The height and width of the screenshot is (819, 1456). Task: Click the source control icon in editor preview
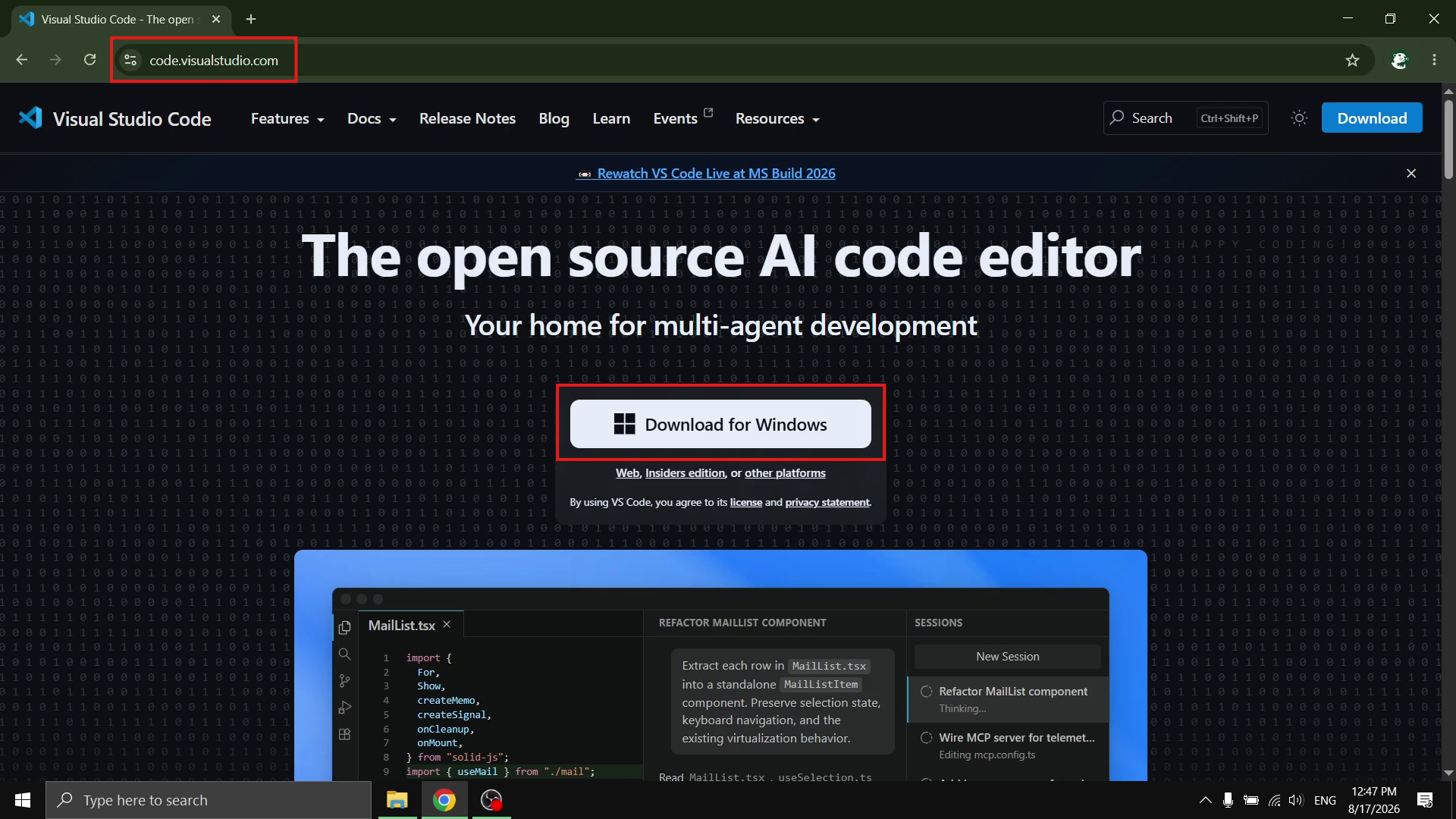[344, 681]
